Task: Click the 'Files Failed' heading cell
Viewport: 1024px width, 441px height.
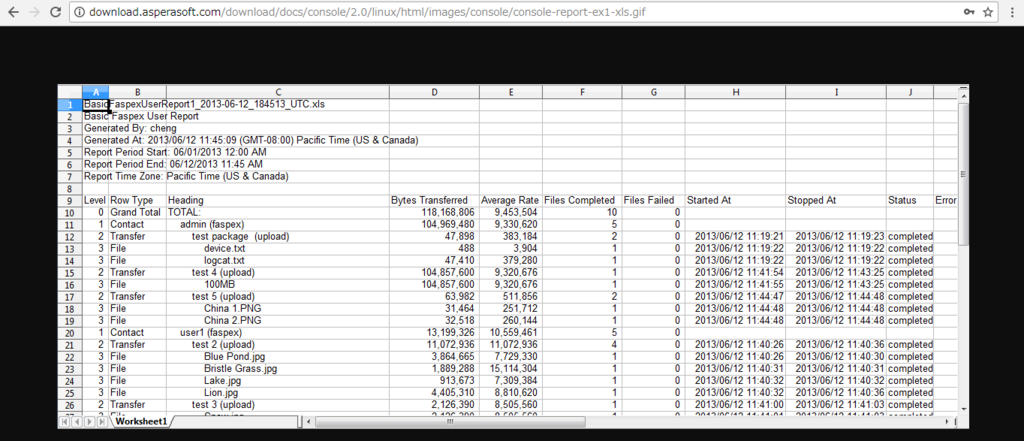Action: [x=653, y=200]
